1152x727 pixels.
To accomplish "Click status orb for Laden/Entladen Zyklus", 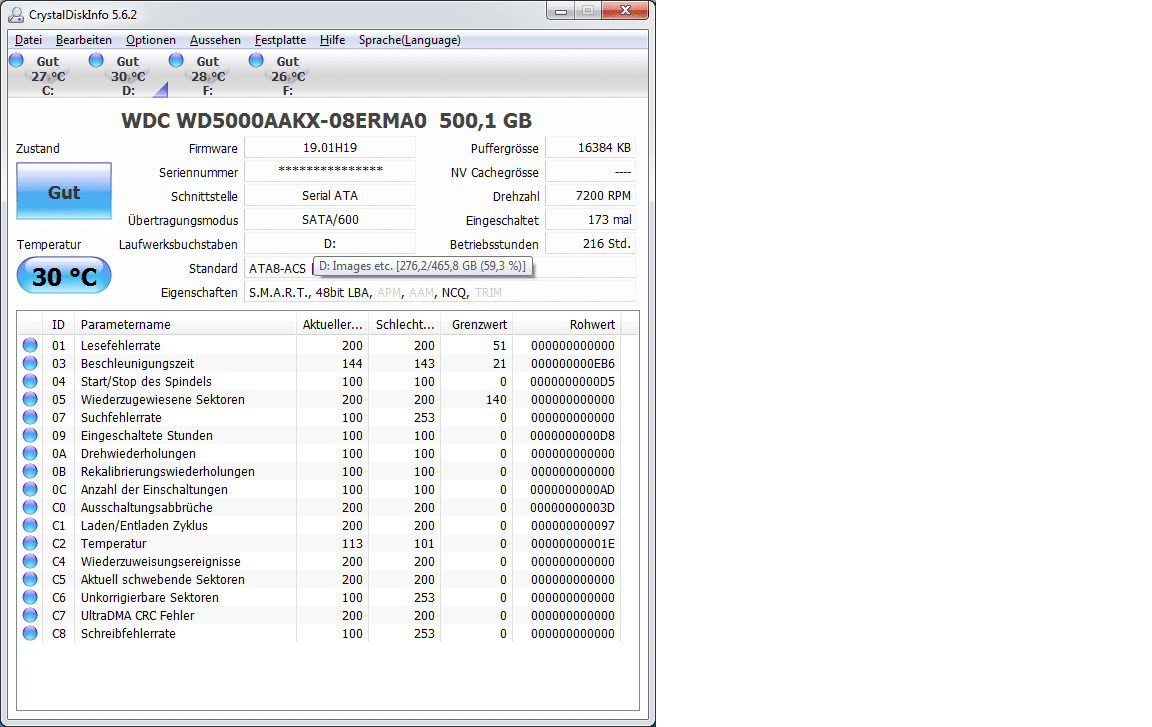I will point(30,524).
